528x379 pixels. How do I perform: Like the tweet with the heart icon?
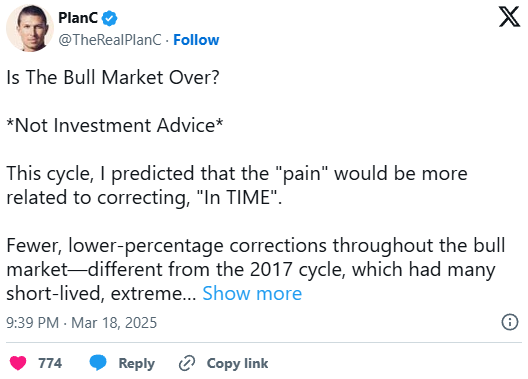click(x=18, y=363)
